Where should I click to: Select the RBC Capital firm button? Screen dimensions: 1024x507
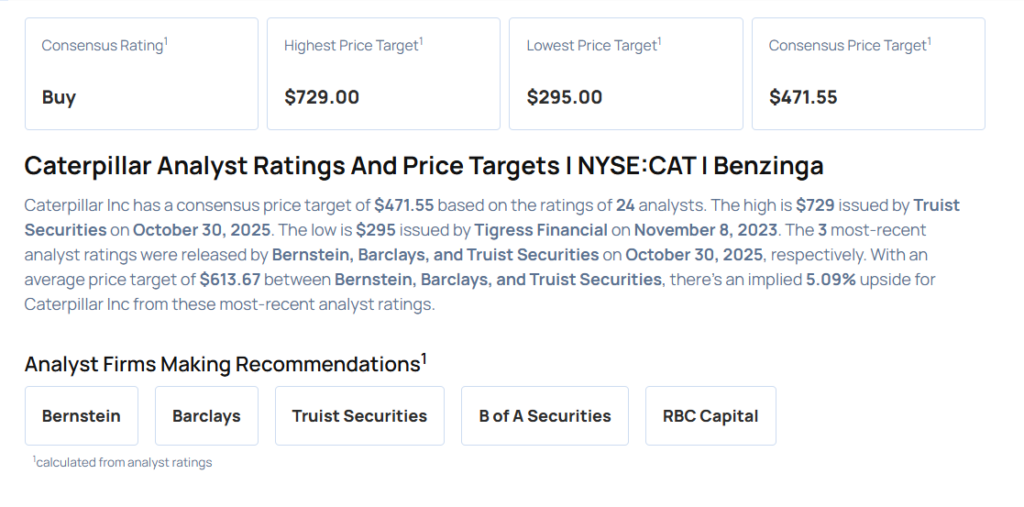click(x=710, y=416)
